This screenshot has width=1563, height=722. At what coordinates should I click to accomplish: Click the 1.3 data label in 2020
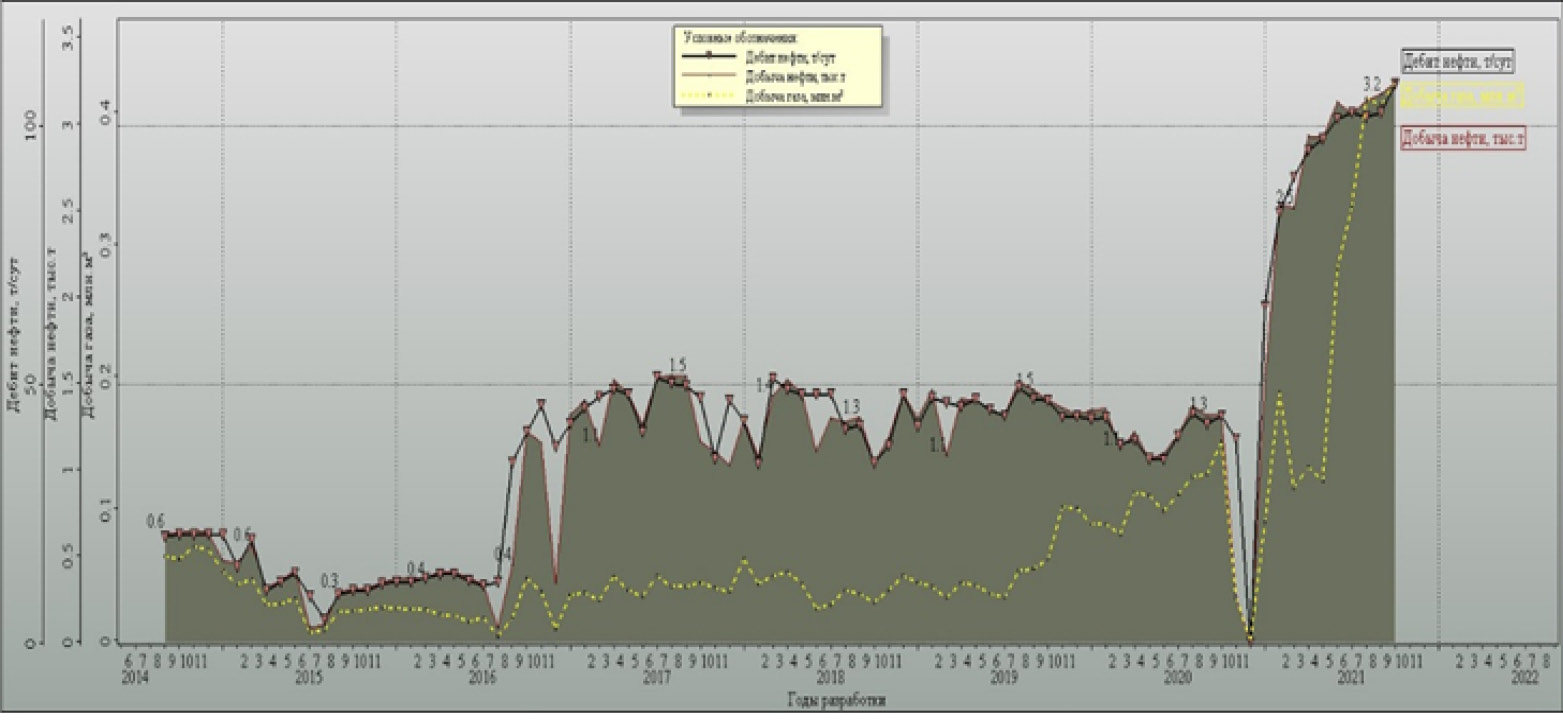(x=1198, y=403)
